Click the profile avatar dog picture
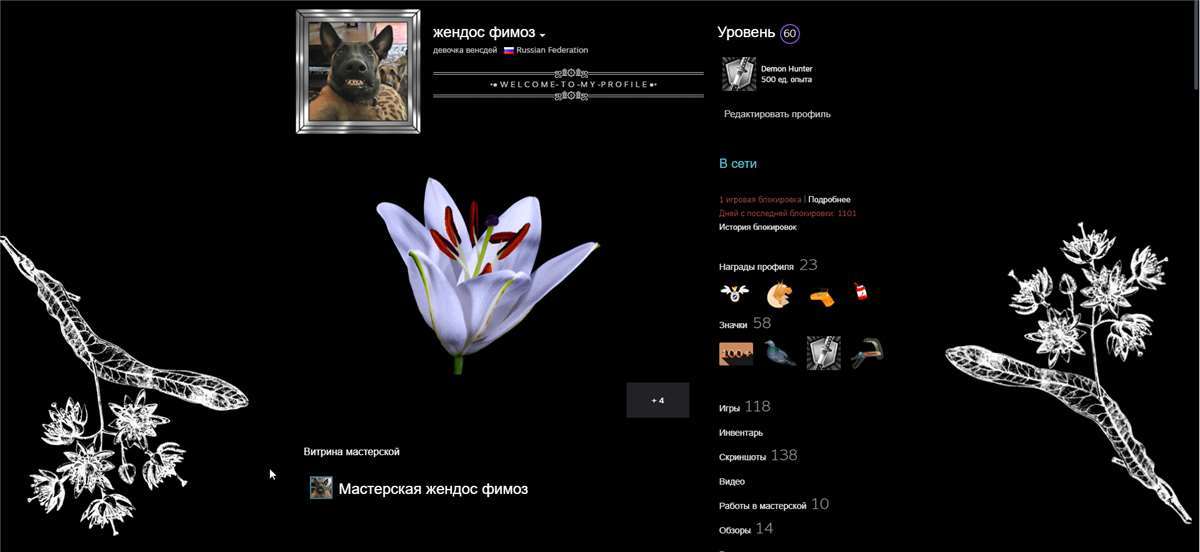This screenshot has height=552, width=1200. (358, 72)
